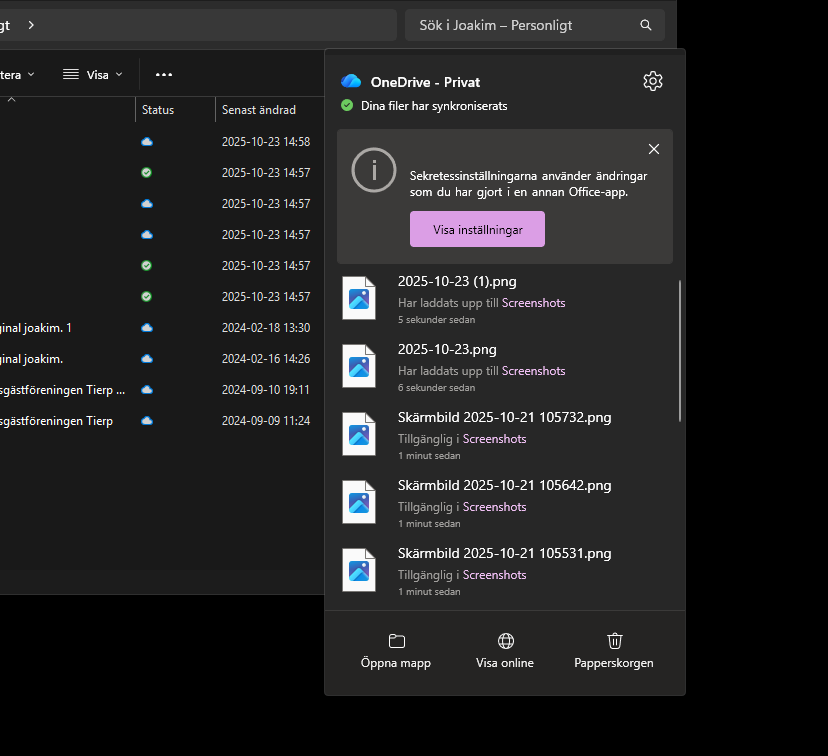Select a green checkmark sync status icon
Image resolution: width=828 pixels, height=756 pixels.
coord(146,172)
